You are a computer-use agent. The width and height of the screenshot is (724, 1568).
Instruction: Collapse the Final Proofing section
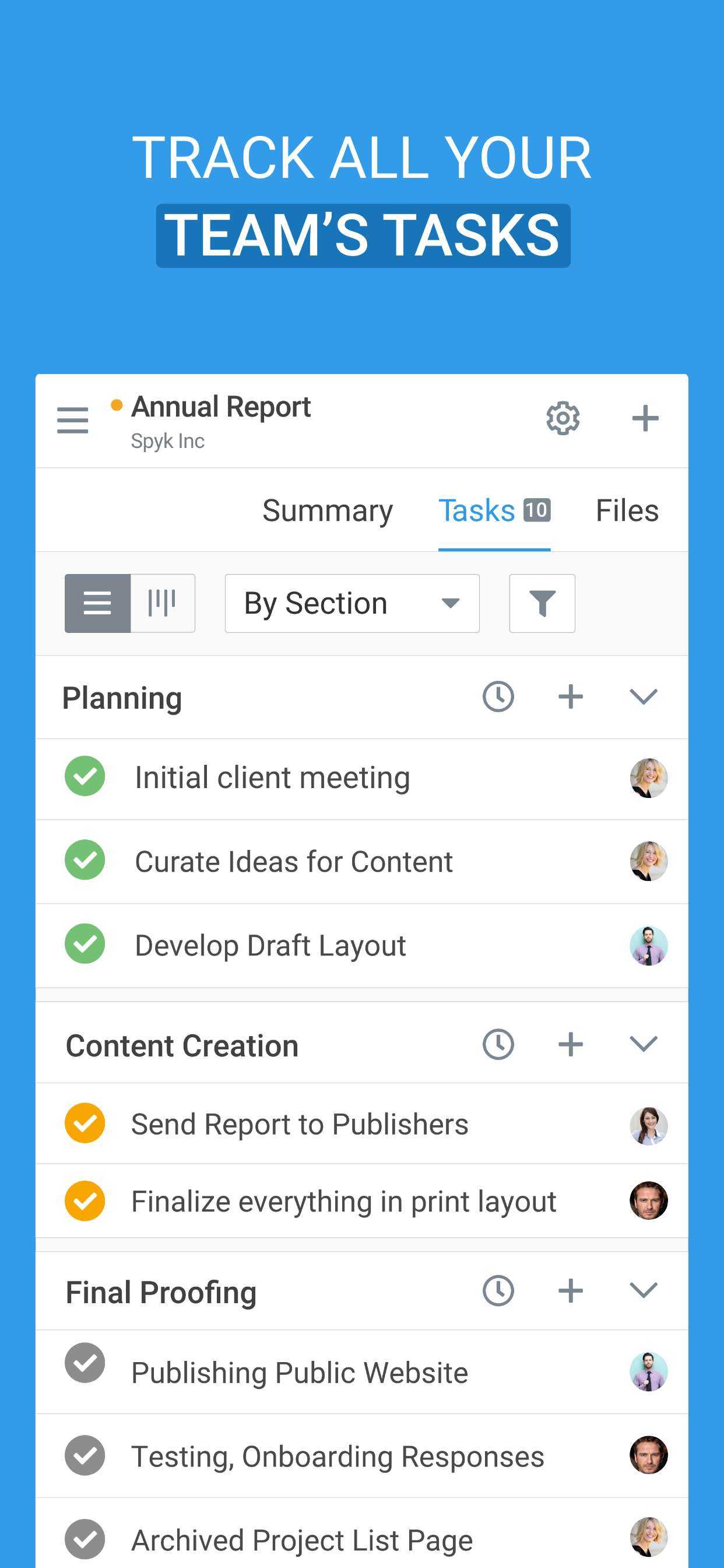[643, 1290]
